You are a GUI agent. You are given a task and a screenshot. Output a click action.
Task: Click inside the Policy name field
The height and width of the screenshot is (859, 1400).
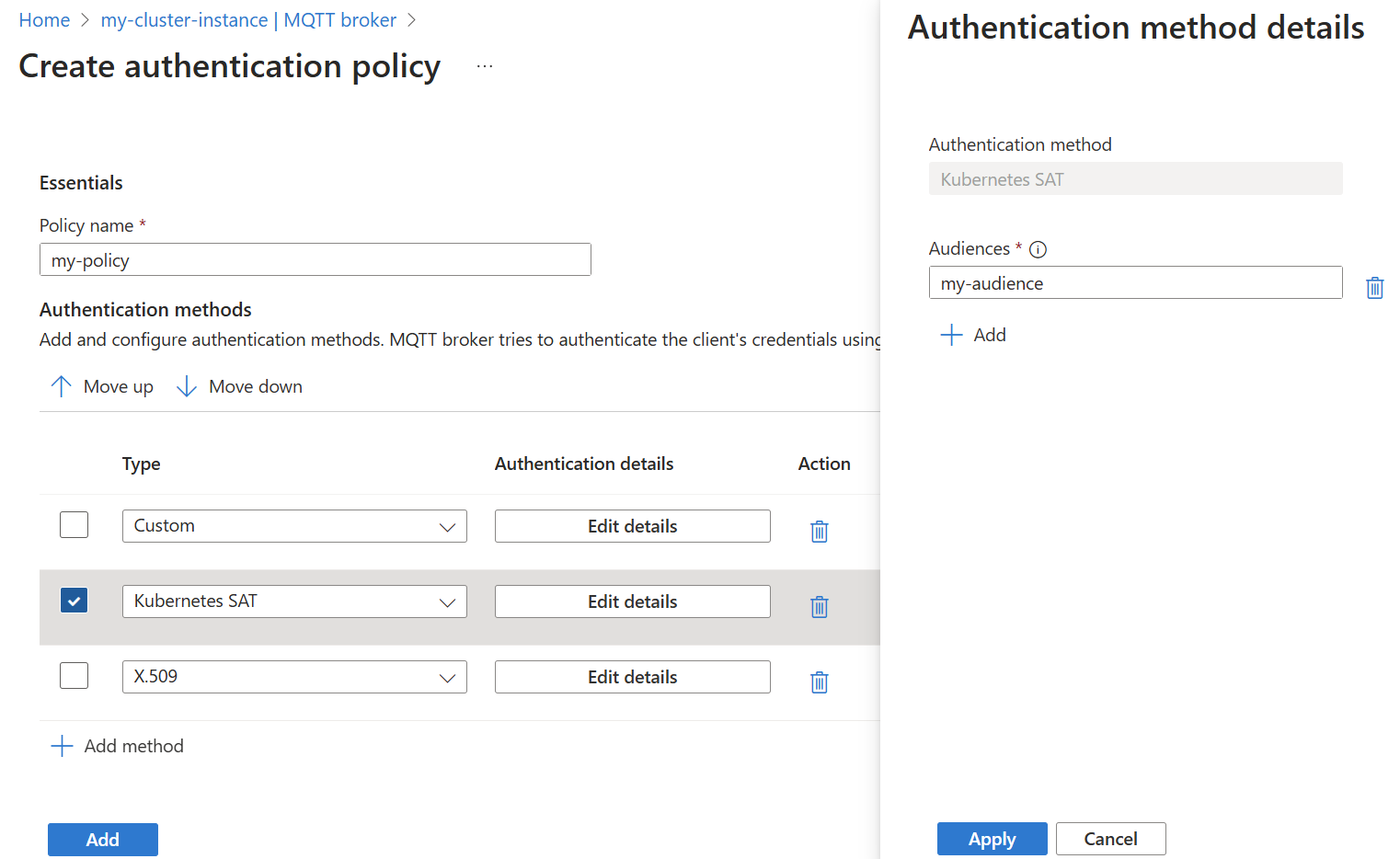coord(315,259)
